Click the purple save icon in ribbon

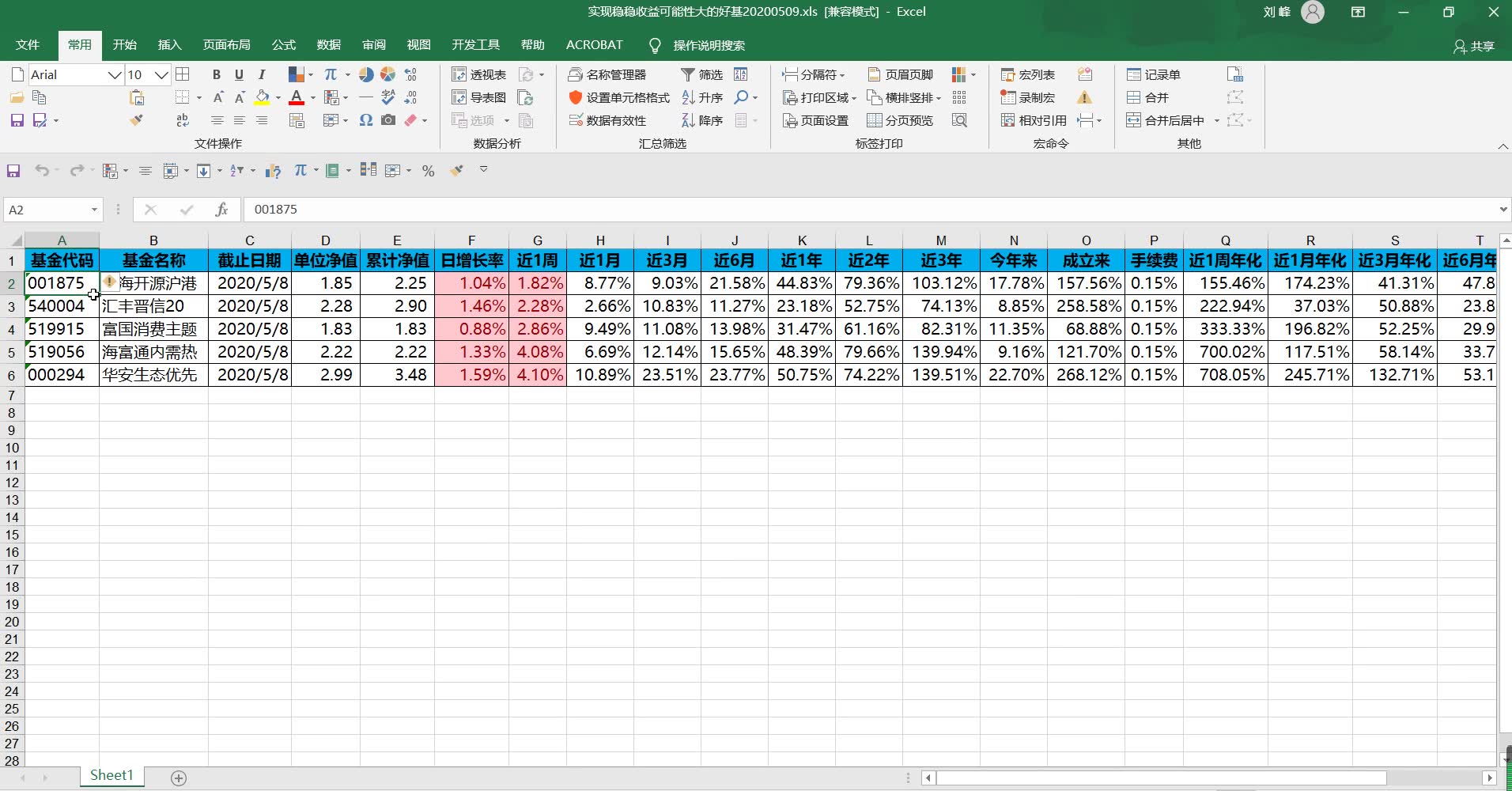[17, 120]
